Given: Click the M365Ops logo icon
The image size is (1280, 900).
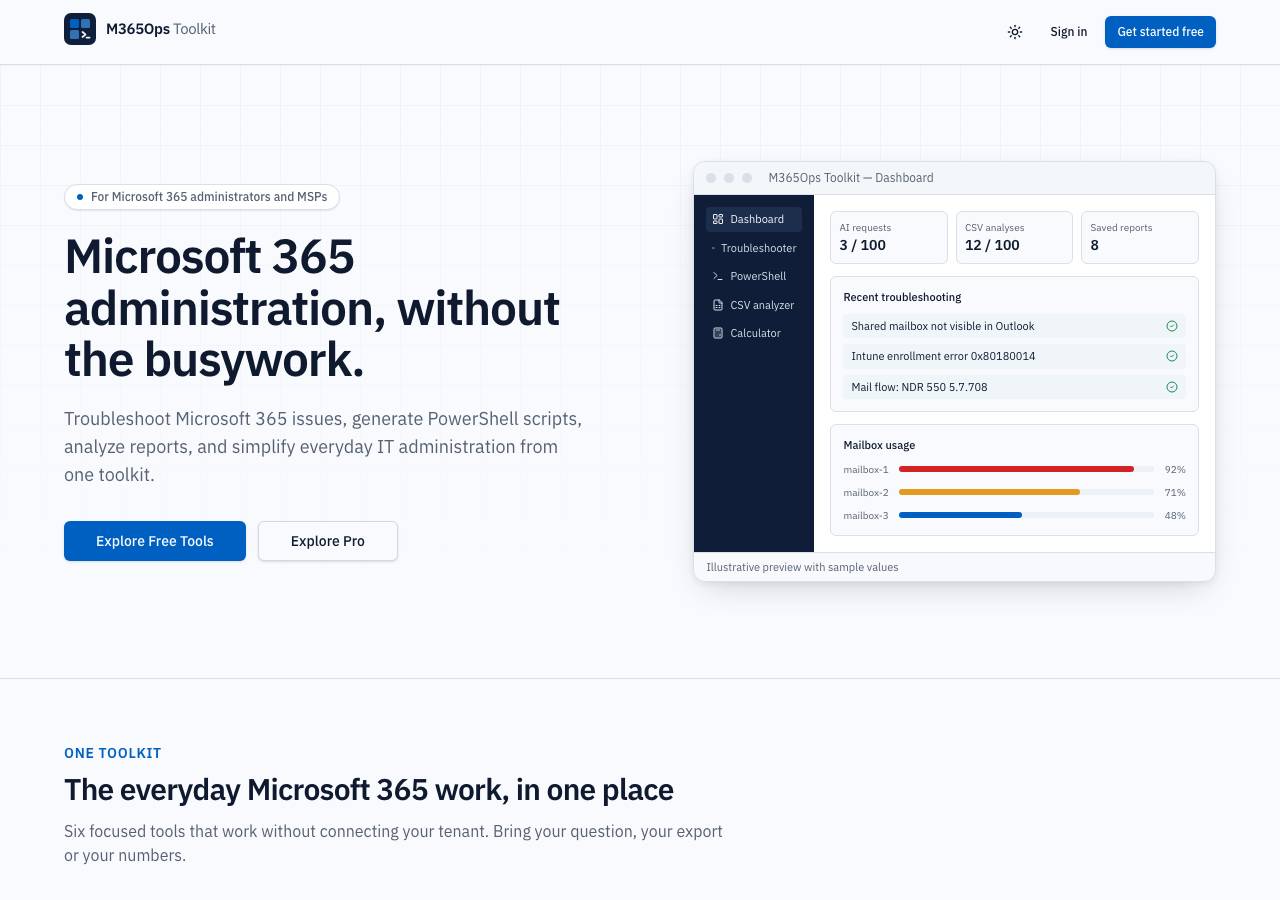Looking at the screenshot, I should pyautogui.click(x=80, y=29).
